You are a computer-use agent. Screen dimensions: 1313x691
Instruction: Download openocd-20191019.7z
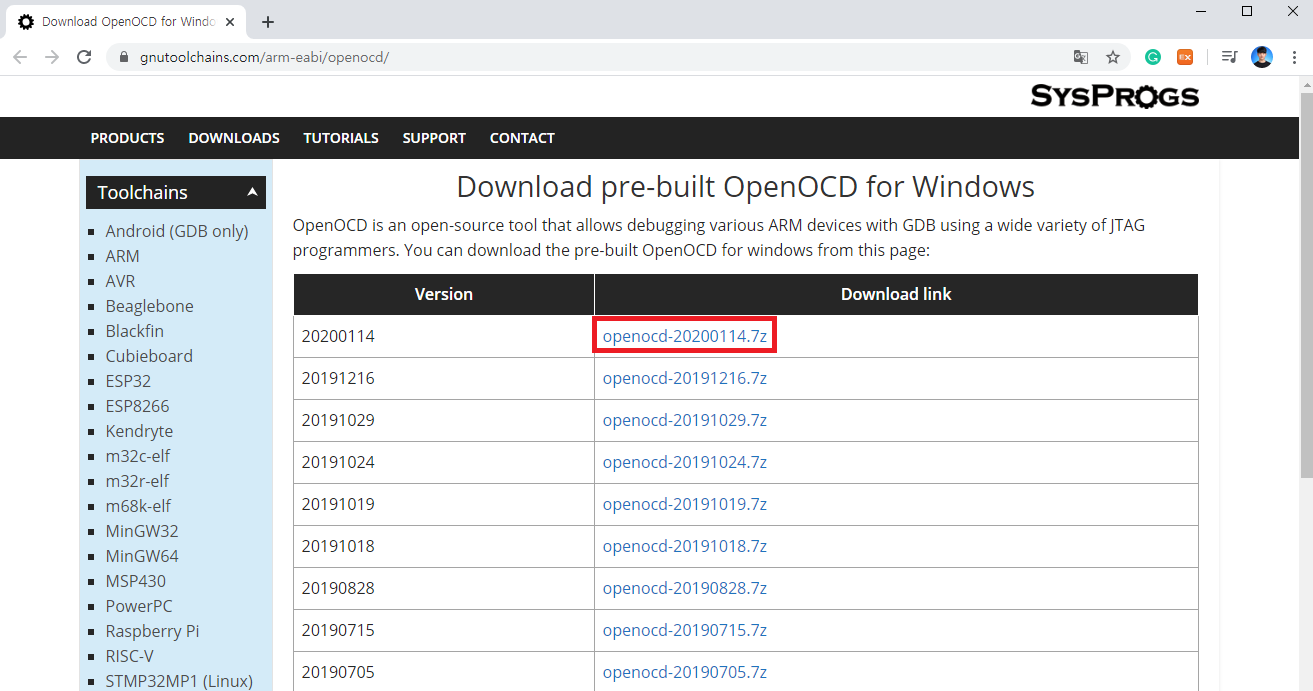coord(685,504)
